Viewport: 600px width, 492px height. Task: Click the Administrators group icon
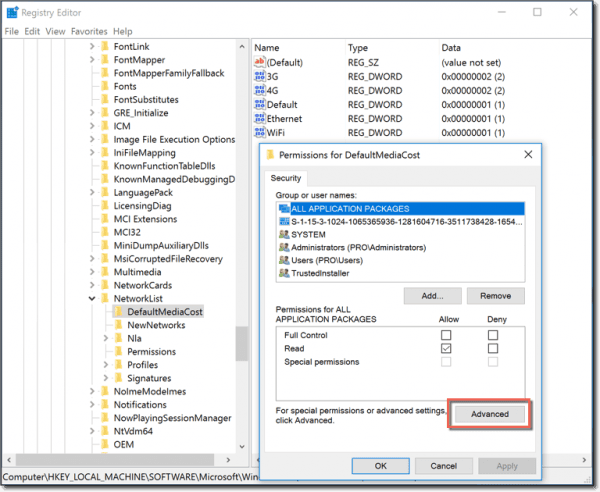pyautogui.click(x=284, y=247)
